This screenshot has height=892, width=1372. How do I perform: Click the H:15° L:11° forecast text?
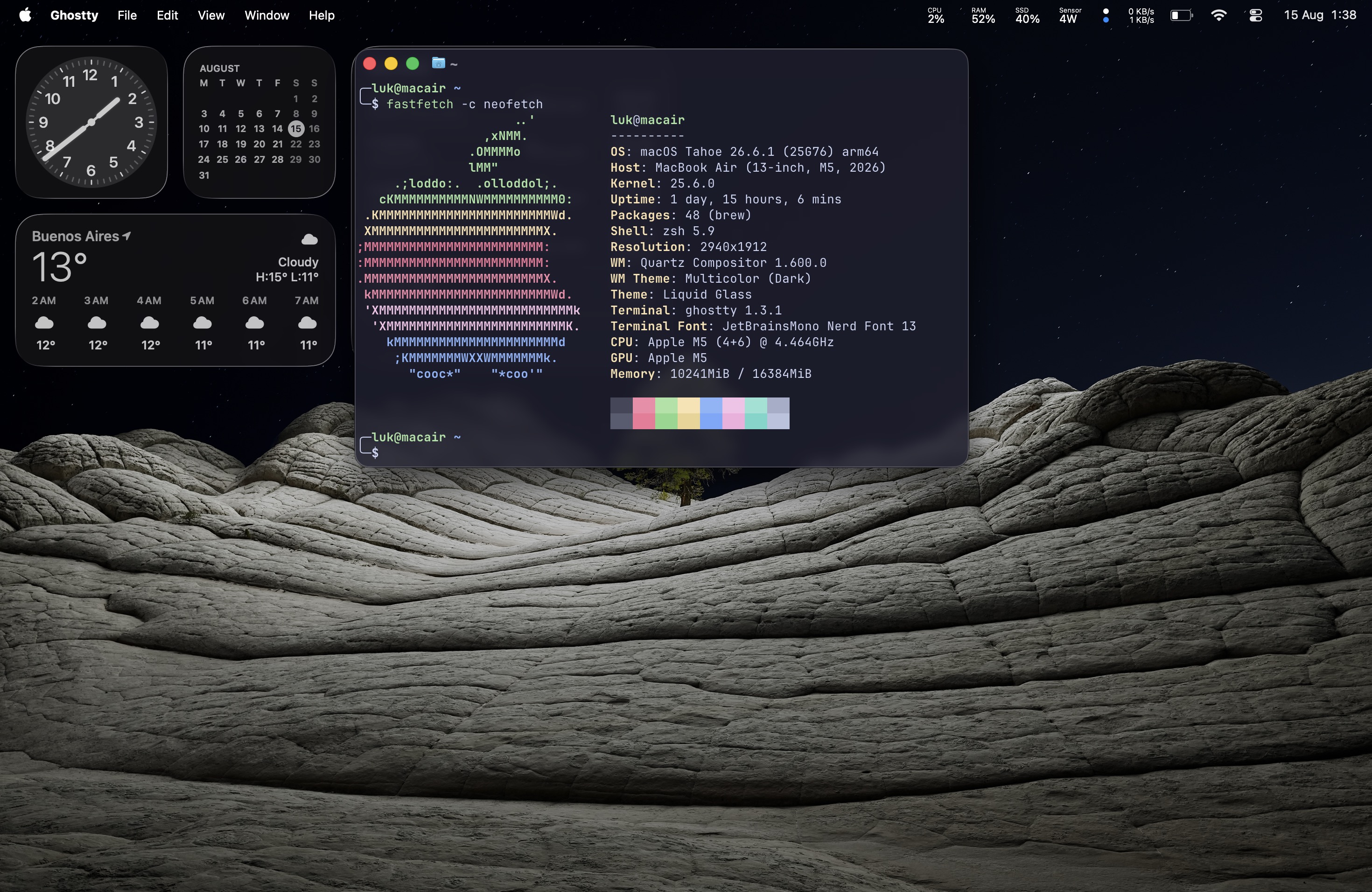click(287, 277)
